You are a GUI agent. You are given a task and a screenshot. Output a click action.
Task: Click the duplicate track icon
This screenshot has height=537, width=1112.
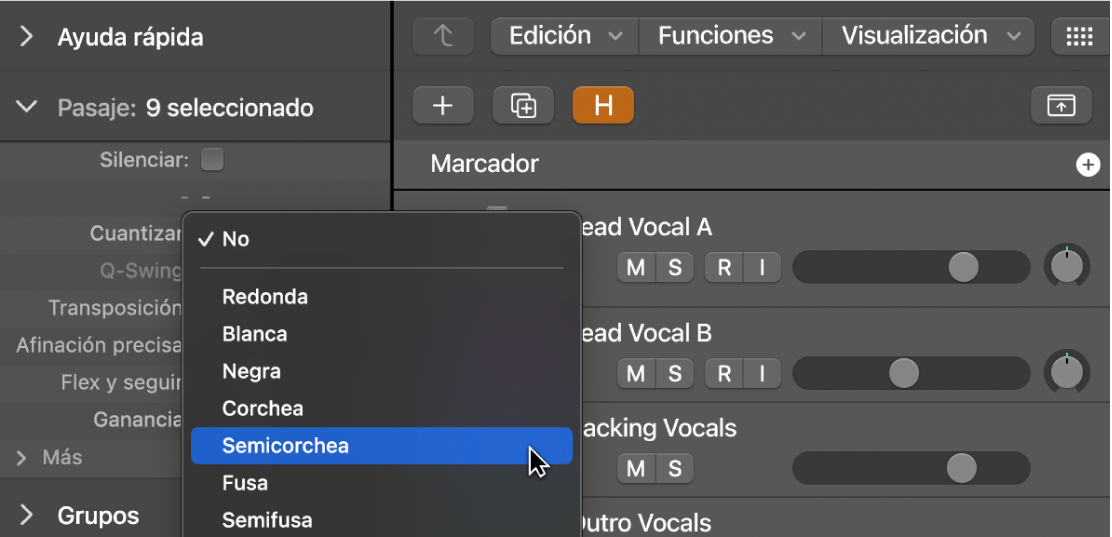tap(523, 105)
